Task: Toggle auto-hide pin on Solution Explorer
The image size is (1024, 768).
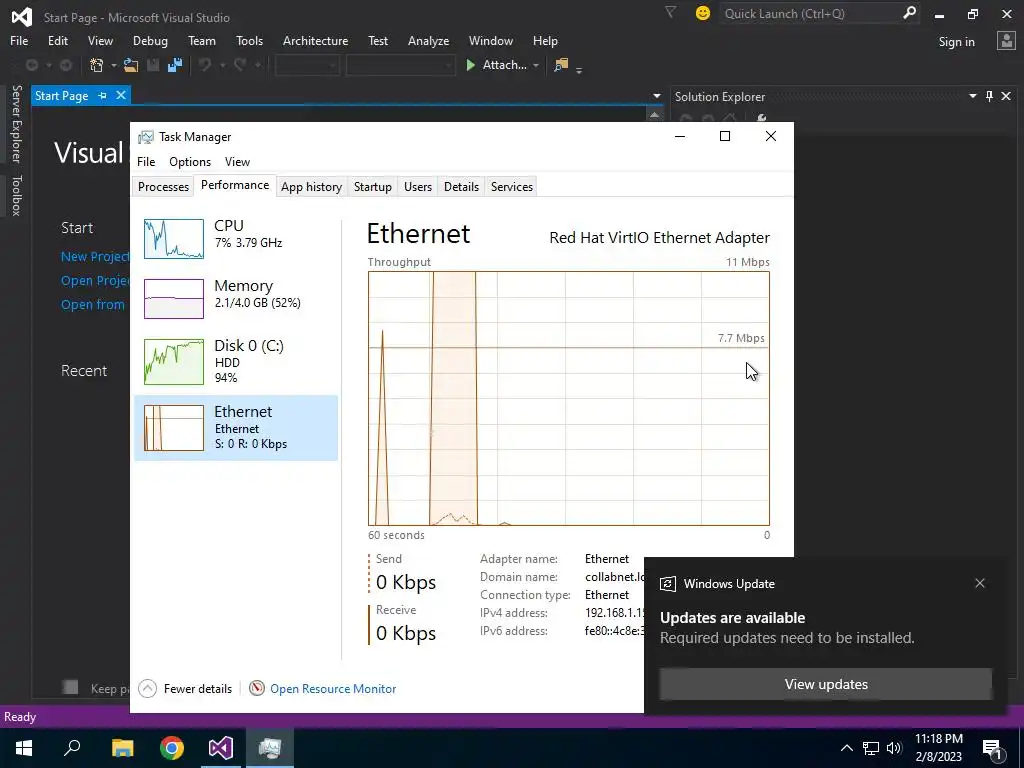Action: (989, 96)
